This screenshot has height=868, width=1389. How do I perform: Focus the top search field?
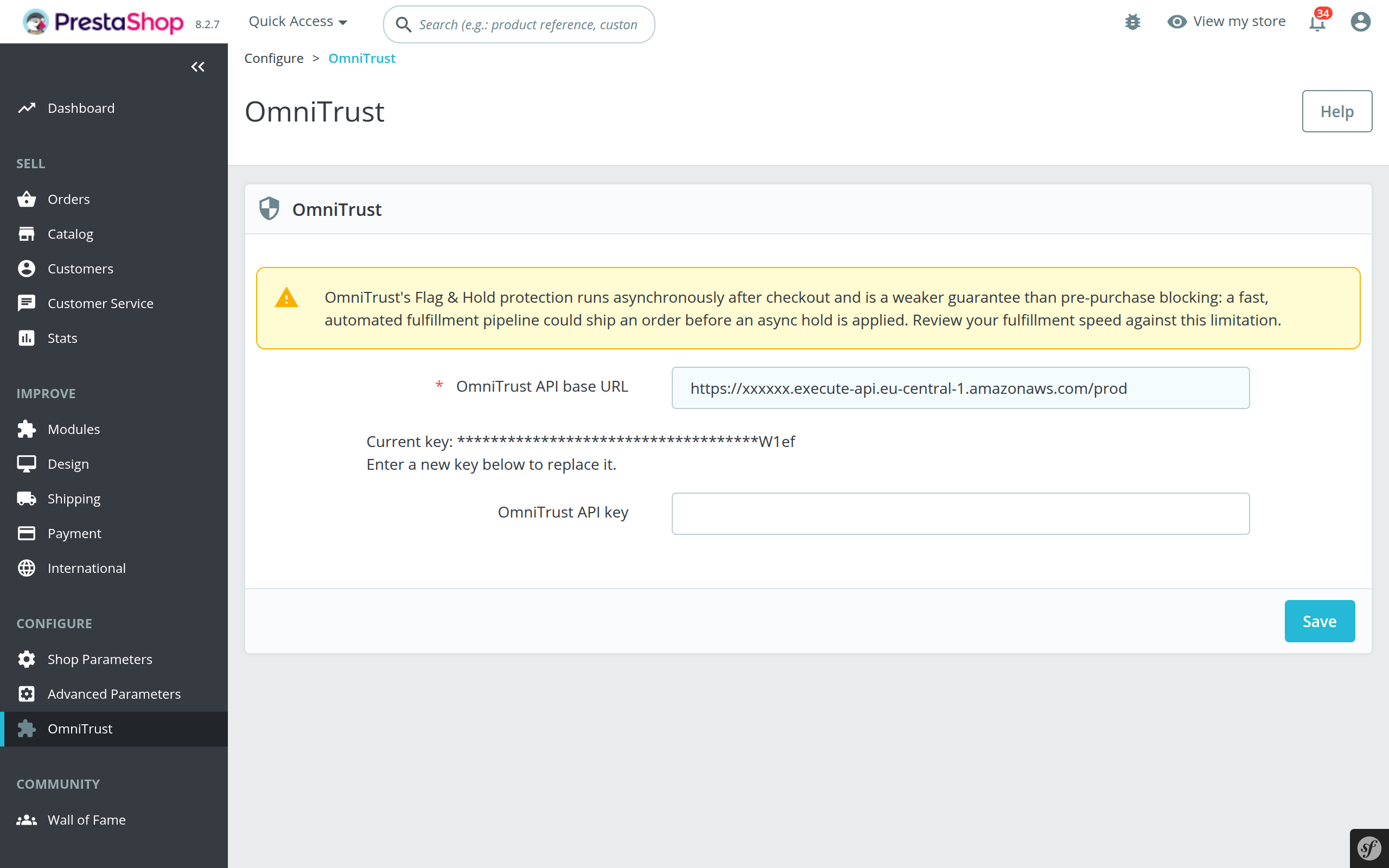tap(519, 25)
